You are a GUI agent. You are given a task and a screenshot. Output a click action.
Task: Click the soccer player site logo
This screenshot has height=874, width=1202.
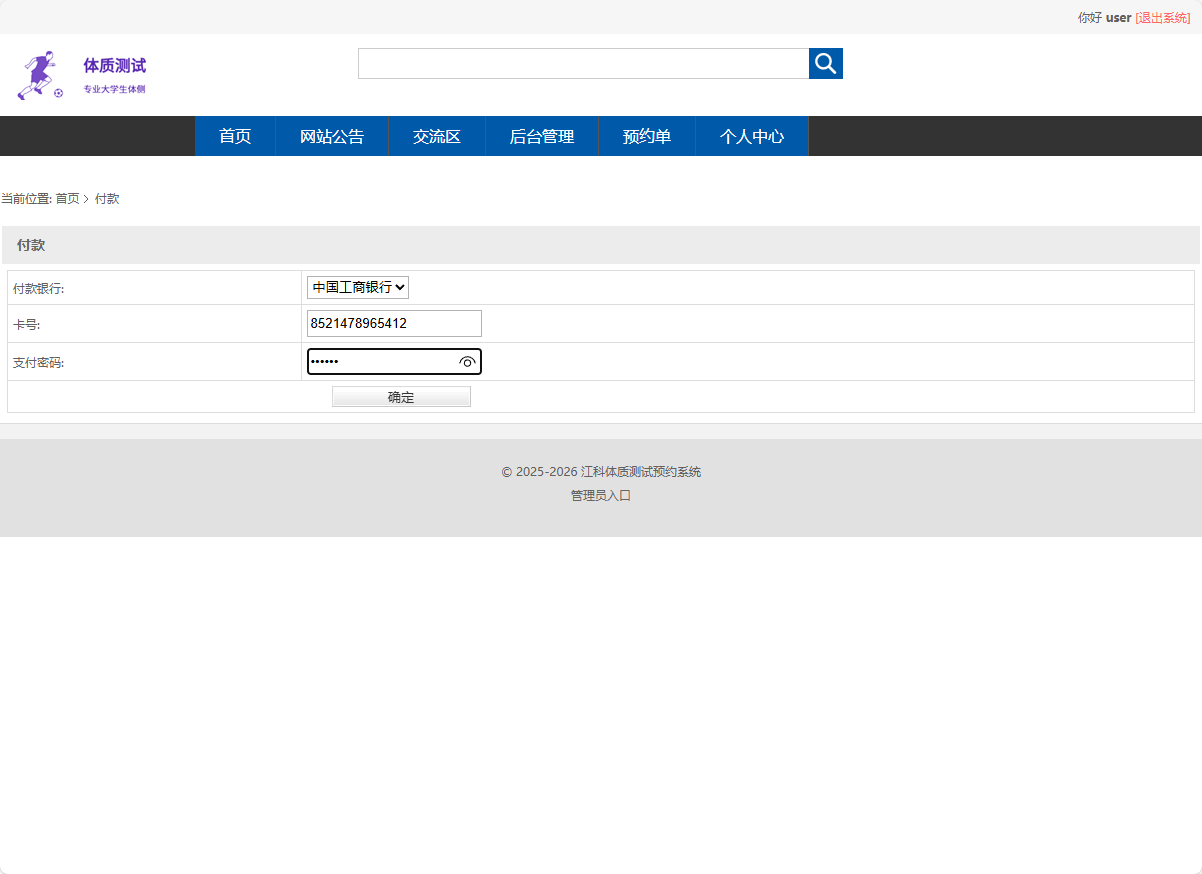click(40, 75)
